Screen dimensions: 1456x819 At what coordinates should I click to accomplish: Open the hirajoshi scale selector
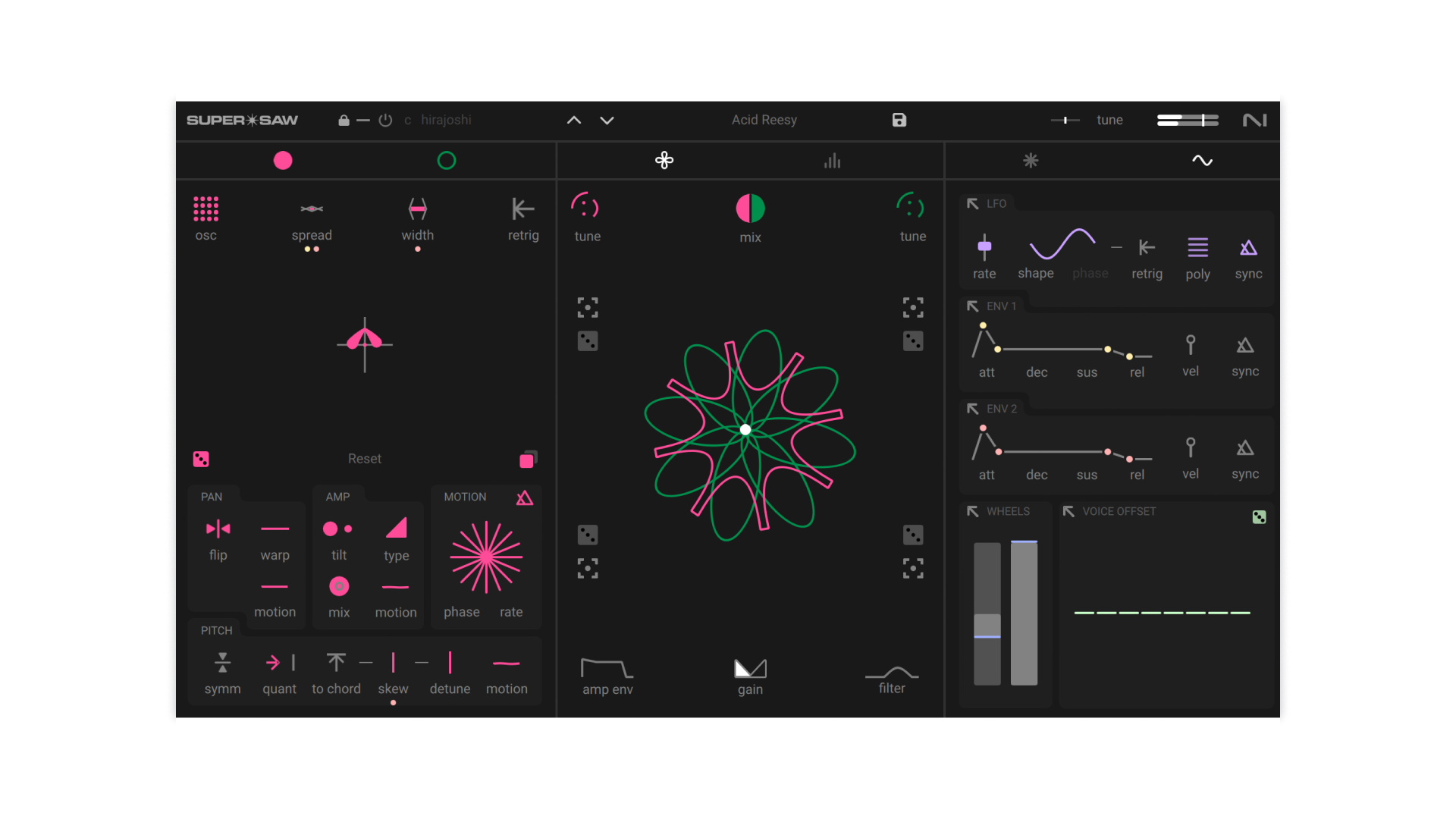tap(446, 120)
